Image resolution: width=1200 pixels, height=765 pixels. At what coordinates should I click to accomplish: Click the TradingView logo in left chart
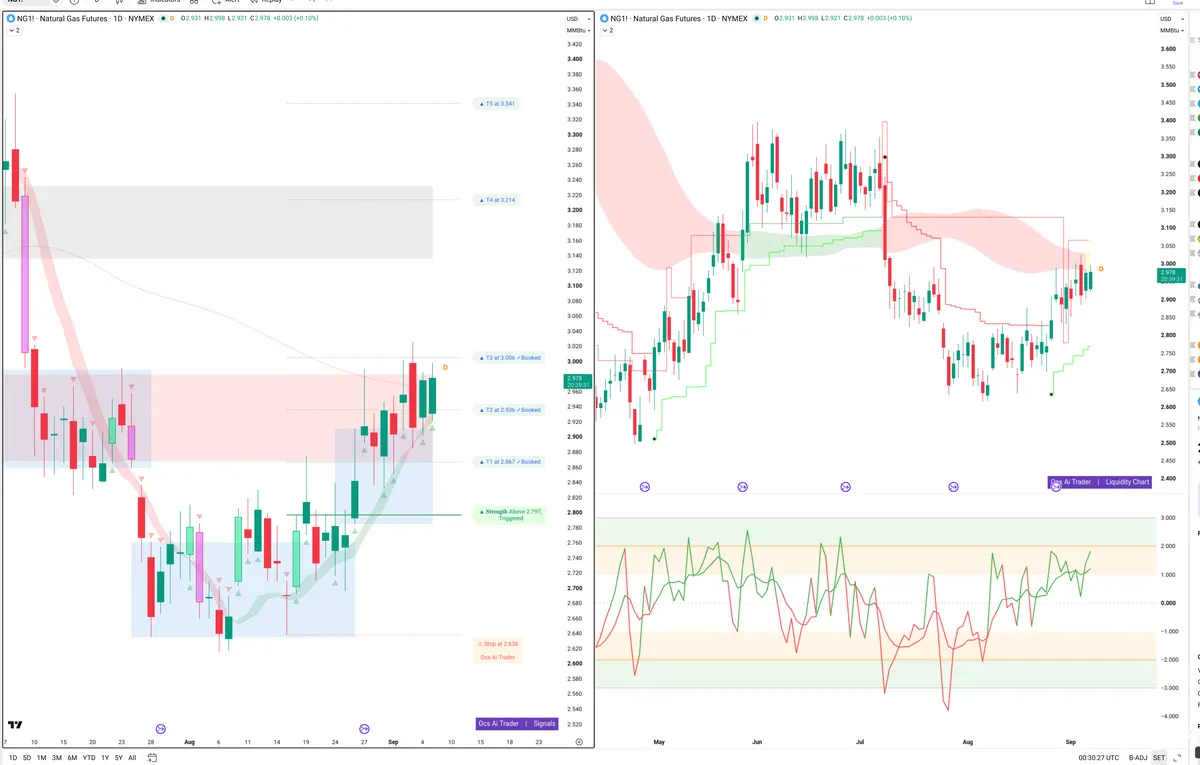coord(15,725)
